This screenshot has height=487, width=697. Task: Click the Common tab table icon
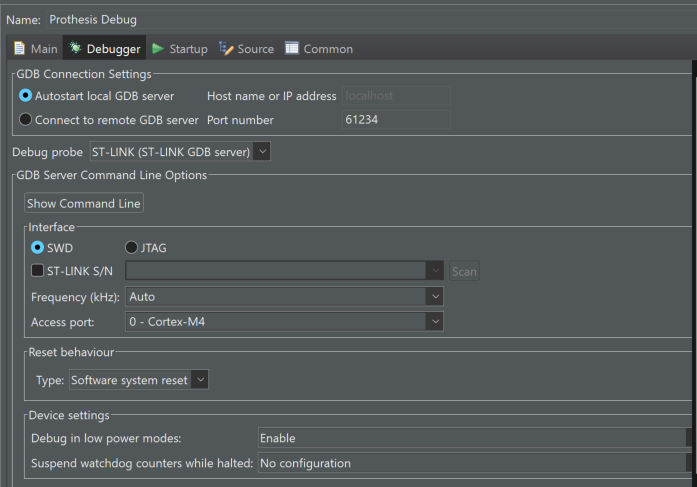(x=292, y=48)
